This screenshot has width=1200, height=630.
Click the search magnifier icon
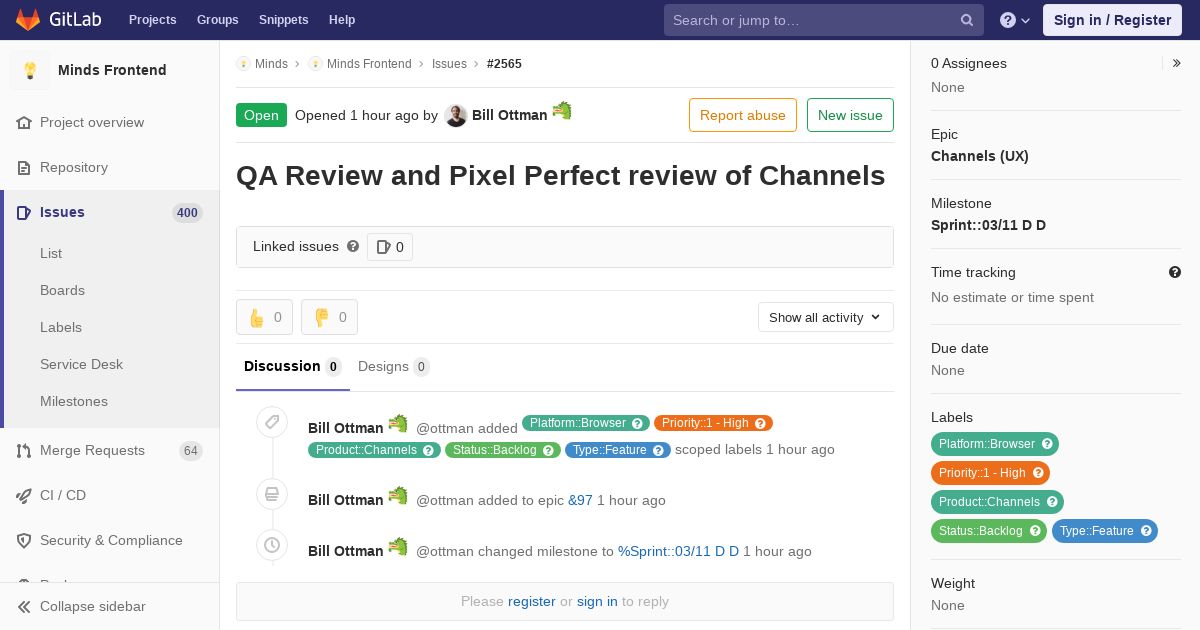coord(967,20)
